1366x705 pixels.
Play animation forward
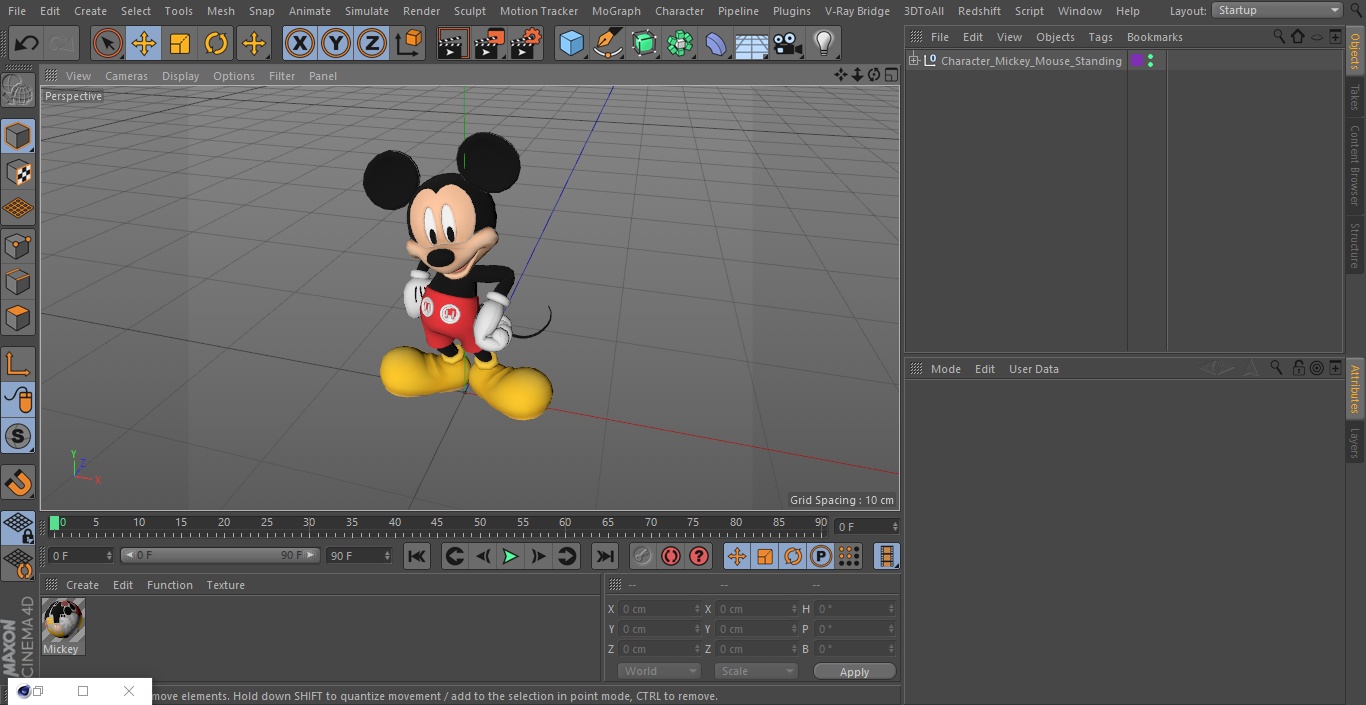point(510,556)
